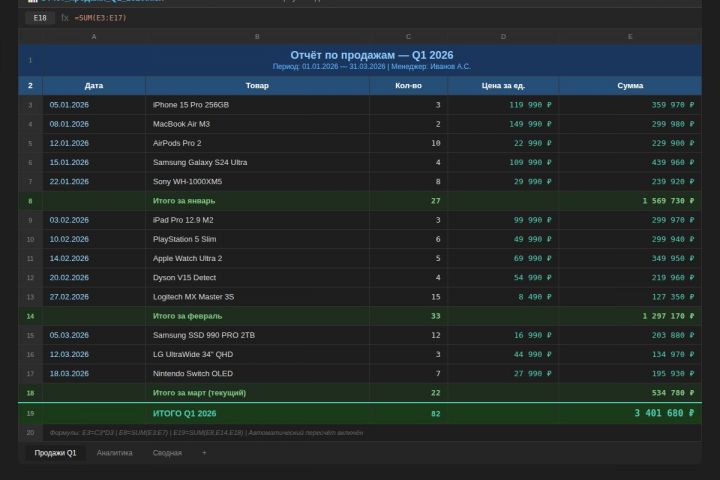Screen dimensions: 720x480
Task: Select date cell 18.03.2026
Action: tap(94, 374)
